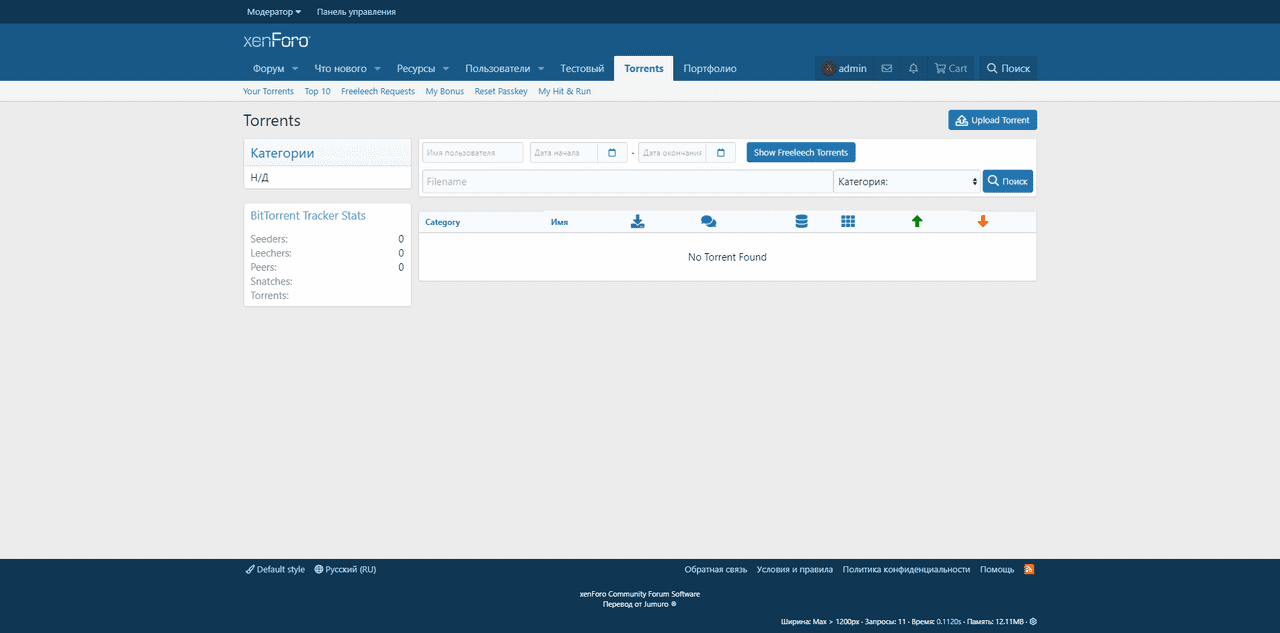Expand the Категория dropdown

(907, 182)
